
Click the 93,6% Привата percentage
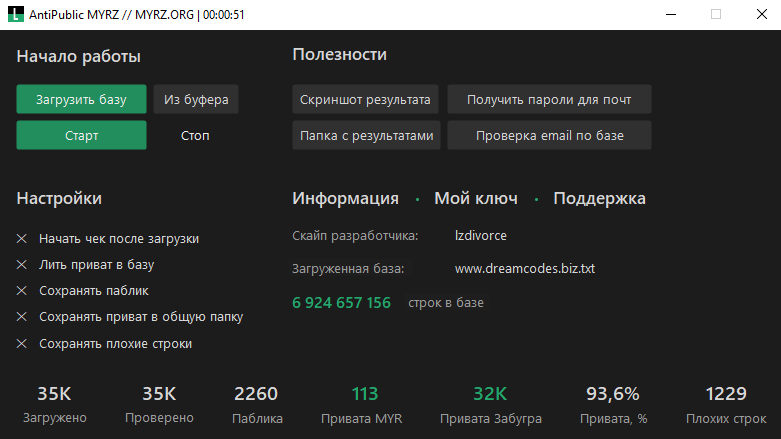pos(613,394)
